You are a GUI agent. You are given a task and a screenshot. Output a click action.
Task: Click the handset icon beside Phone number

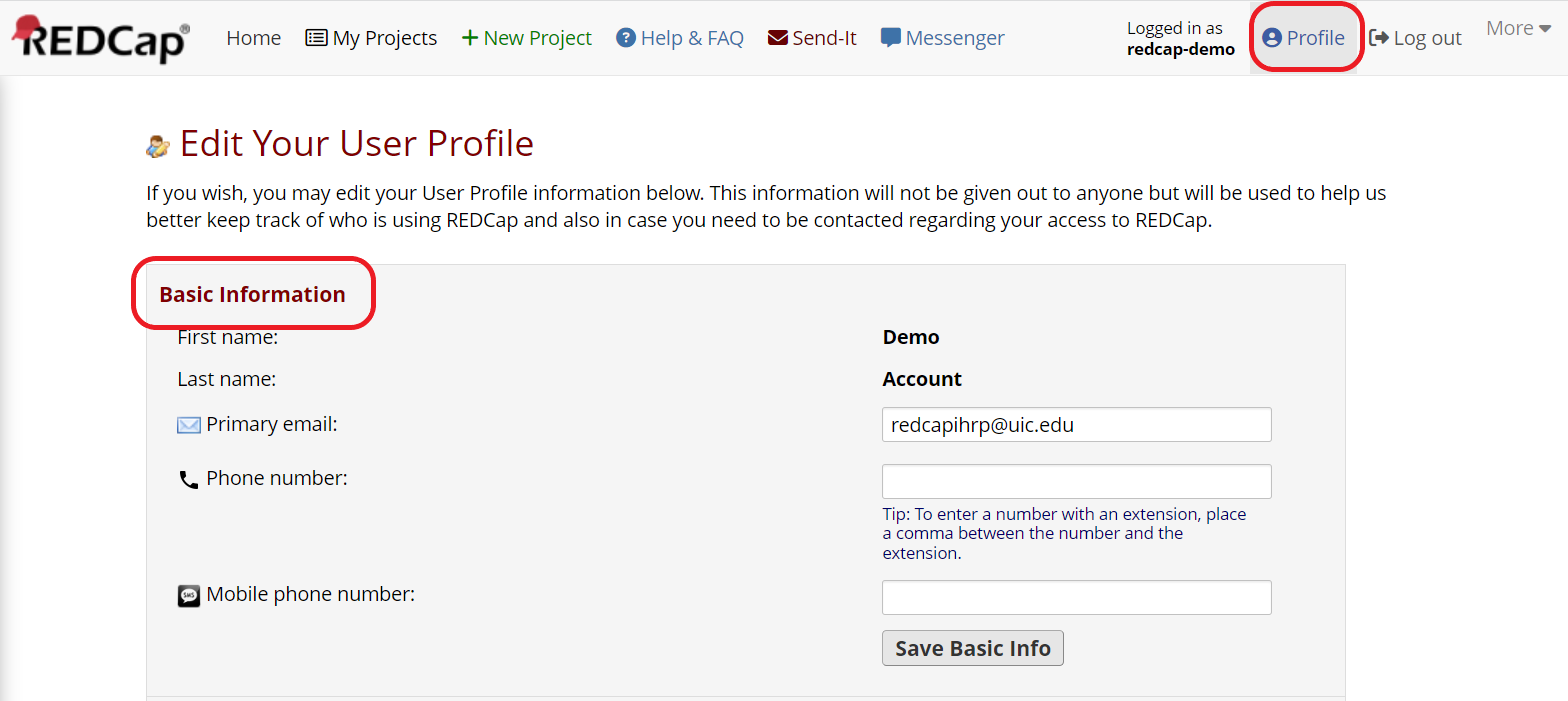point(189,480)
